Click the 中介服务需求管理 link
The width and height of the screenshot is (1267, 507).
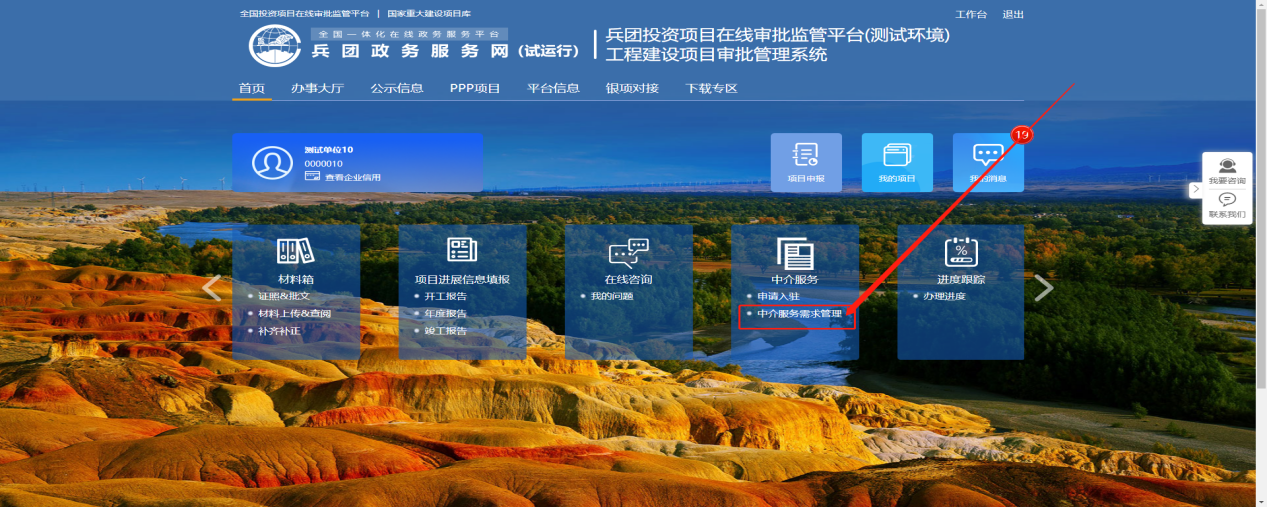point(799,314)
